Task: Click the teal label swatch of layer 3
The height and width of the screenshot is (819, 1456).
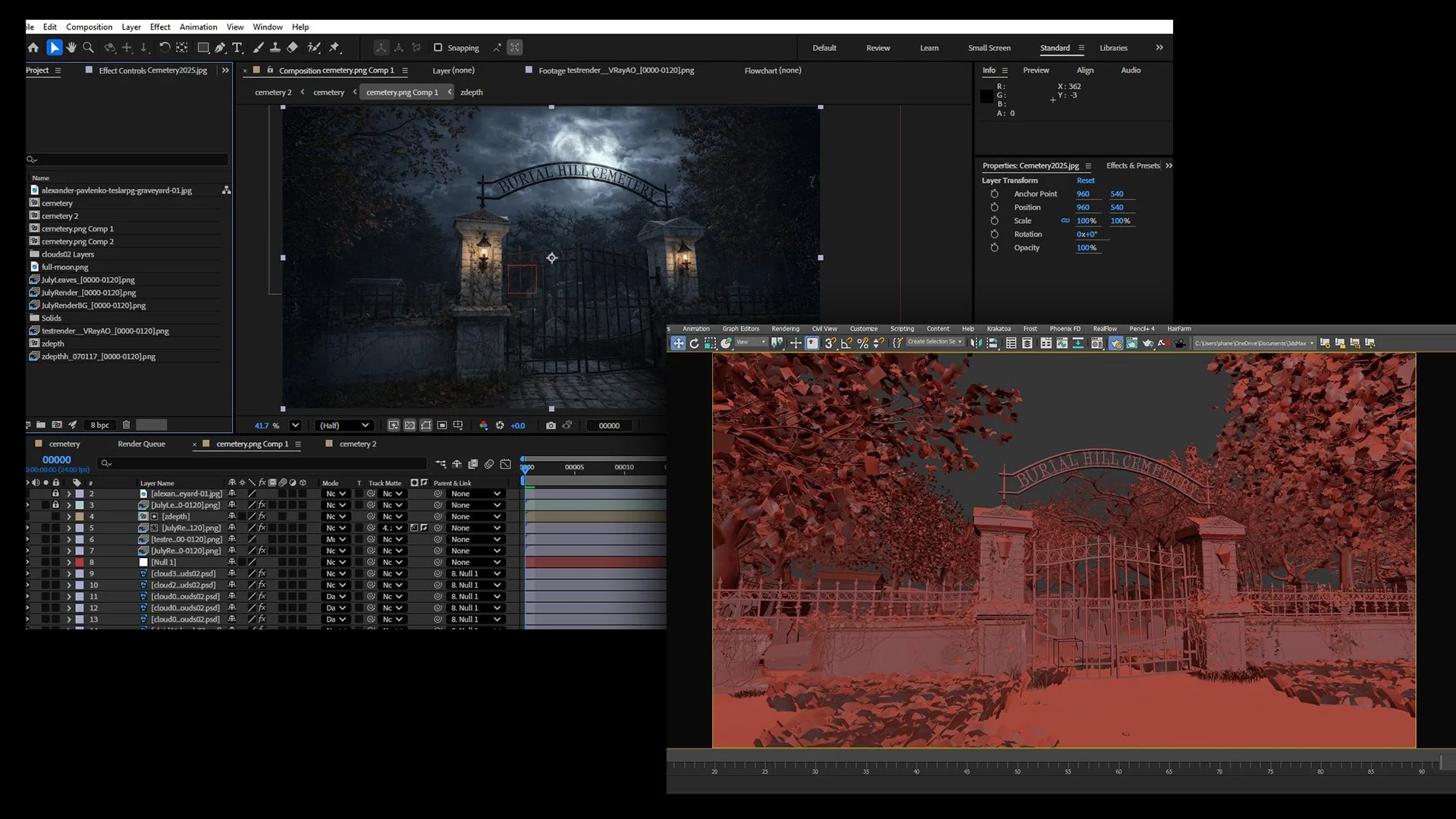Action: coord(79,505)
